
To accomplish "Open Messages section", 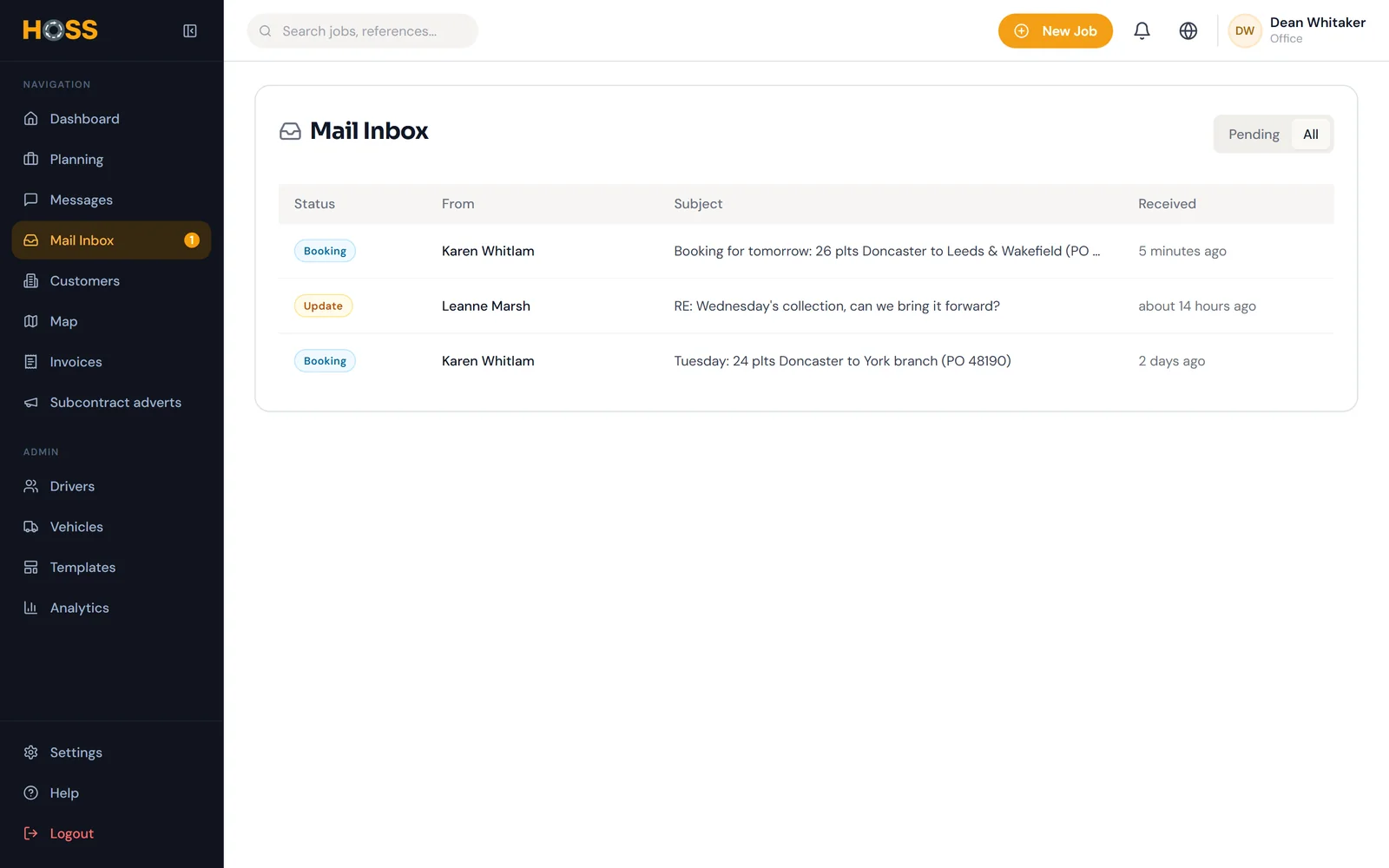I will click(x=111, y=200).
